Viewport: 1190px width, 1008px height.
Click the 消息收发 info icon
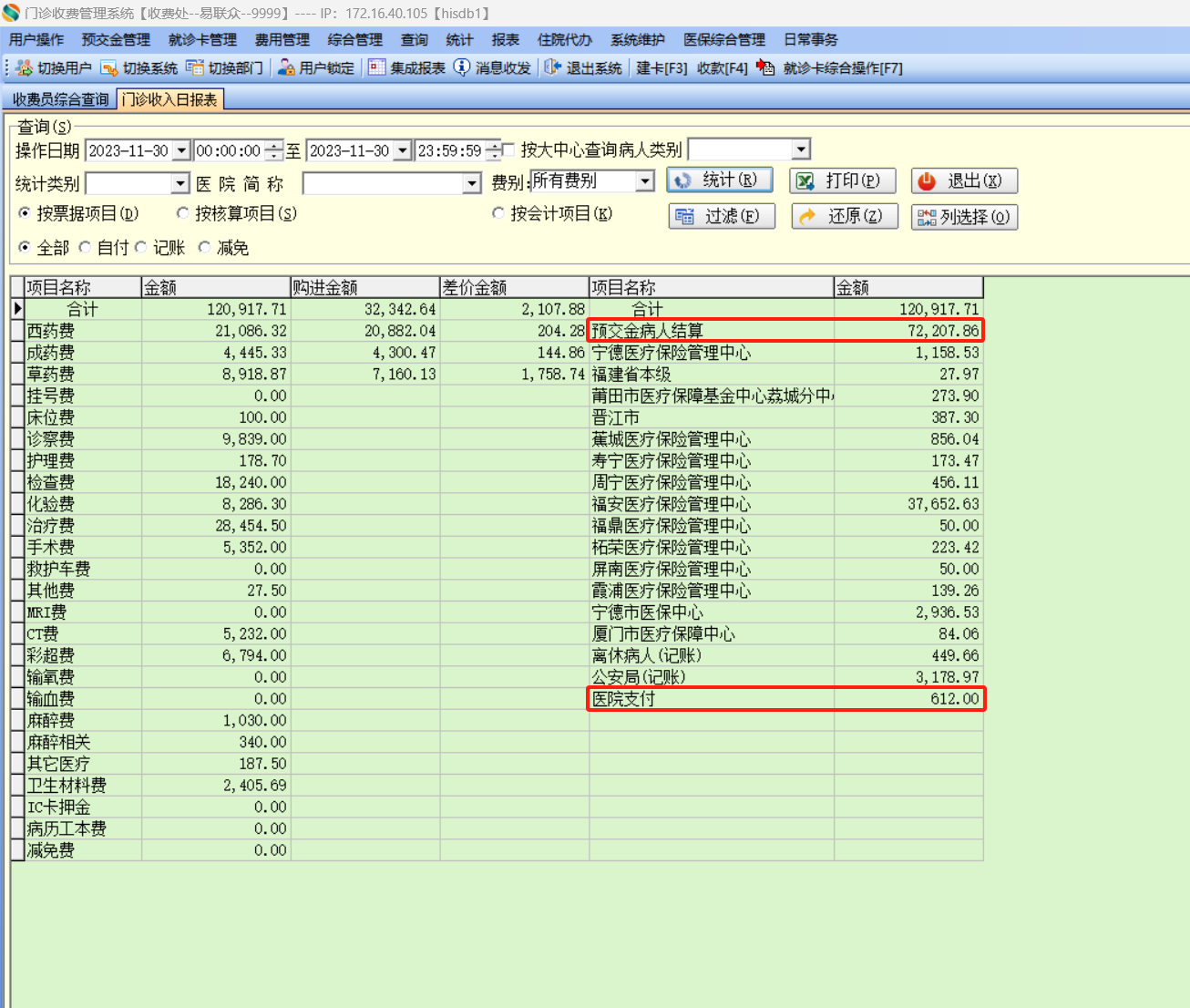click(x=462, y=68)
